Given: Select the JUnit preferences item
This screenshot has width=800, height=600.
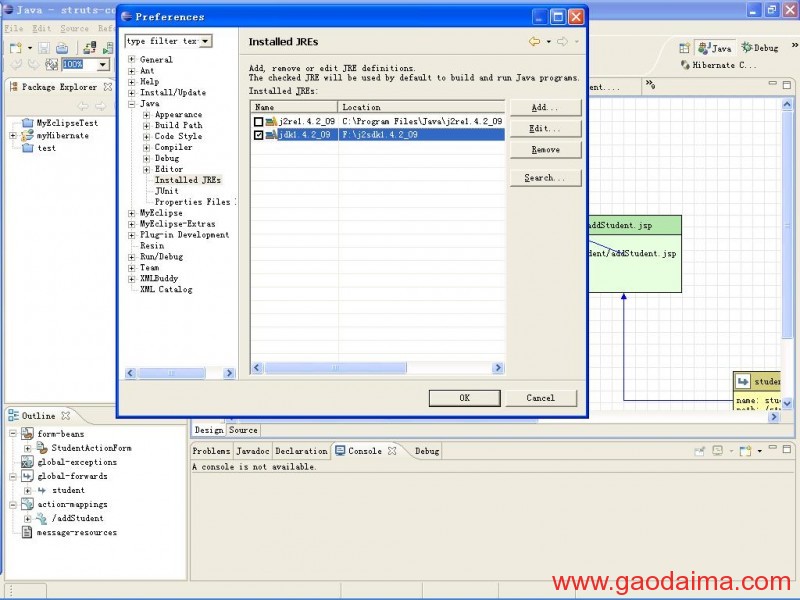Looking at the screenshot, I should point(167,191).
